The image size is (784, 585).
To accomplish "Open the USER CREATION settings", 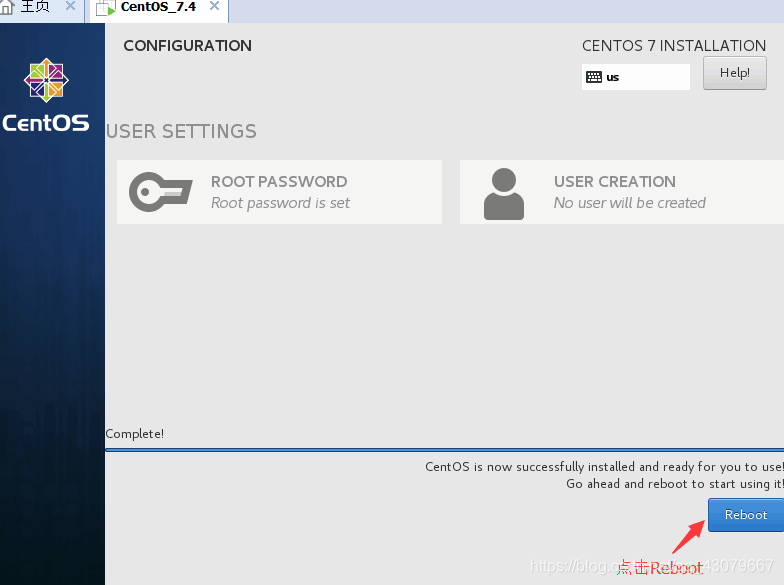I will (x=622, y=192).
